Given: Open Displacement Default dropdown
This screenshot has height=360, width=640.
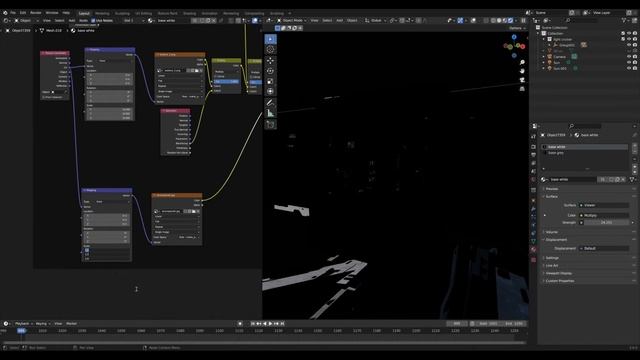Looking at the screenshot, I should pos(604,249).
